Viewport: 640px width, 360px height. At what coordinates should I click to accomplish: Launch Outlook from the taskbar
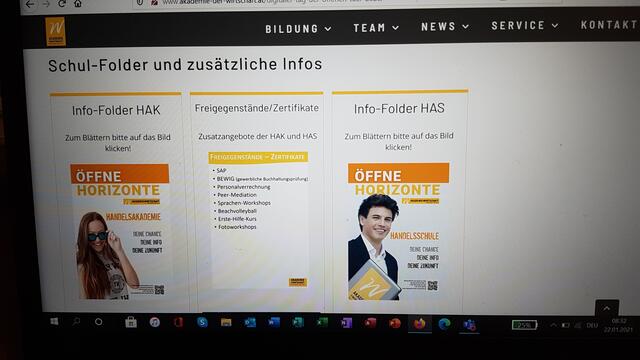coord(250,323)
